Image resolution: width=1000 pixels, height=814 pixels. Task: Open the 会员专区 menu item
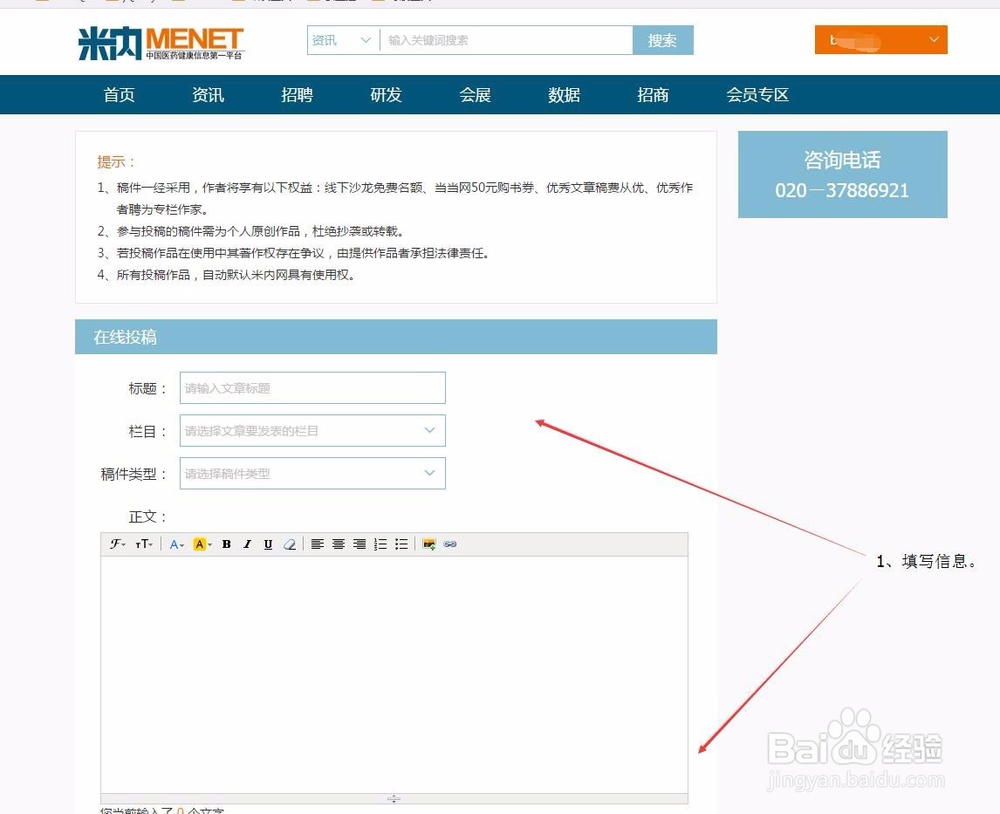point(758,94)
